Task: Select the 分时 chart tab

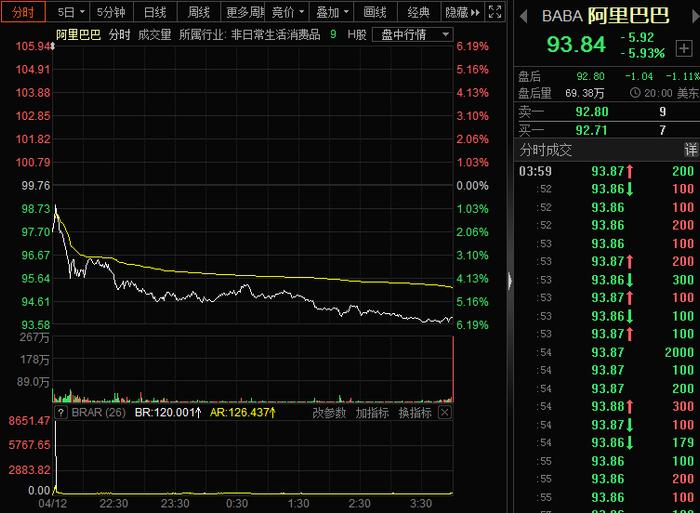Action: [x=23, y=12]
